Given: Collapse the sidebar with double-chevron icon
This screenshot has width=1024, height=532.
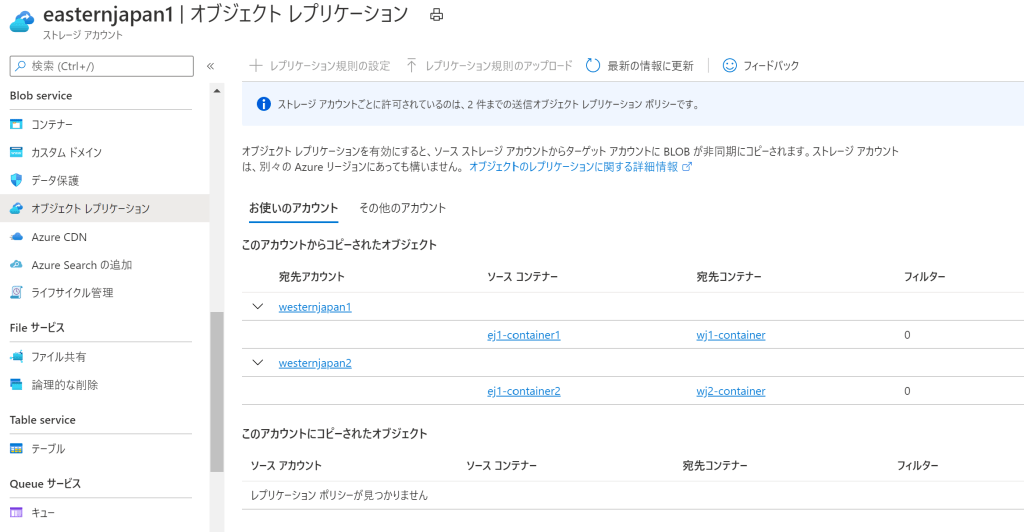Looking at the screenshot, I should pyautogui.click(x=210, y=66).
